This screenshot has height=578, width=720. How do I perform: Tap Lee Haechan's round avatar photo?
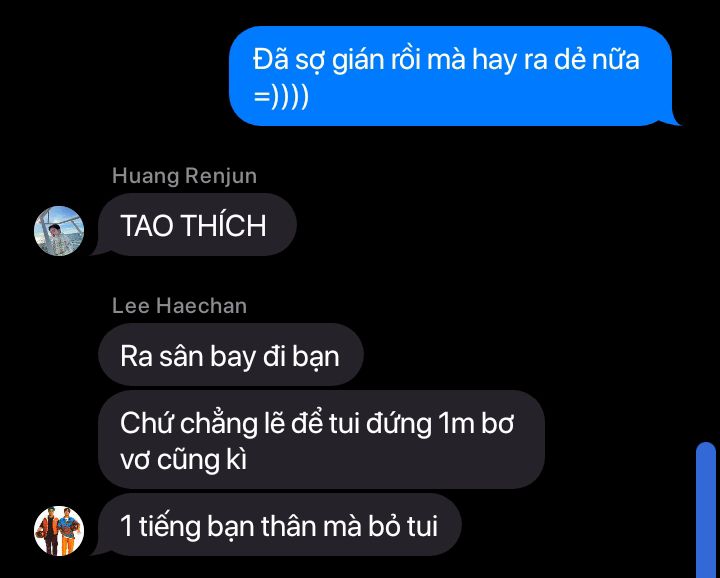point(59,531)
